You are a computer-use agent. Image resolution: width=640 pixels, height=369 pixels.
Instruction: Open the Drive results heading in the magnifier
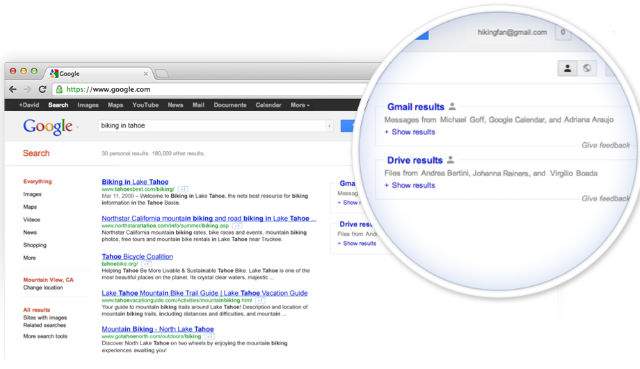pyautogui.click(x=415, y=160)
